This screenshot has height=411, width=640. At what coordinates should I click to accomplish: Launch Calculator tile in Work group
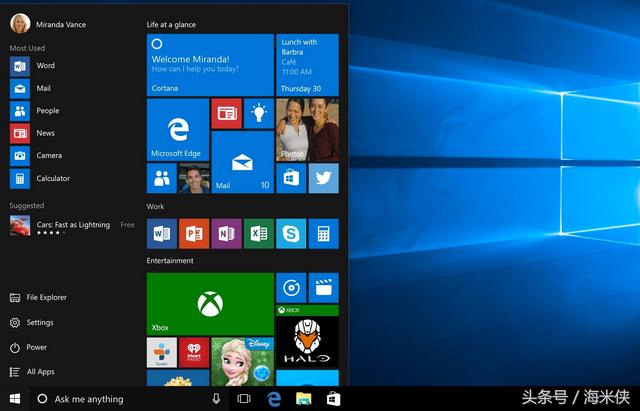coord(324,234)
